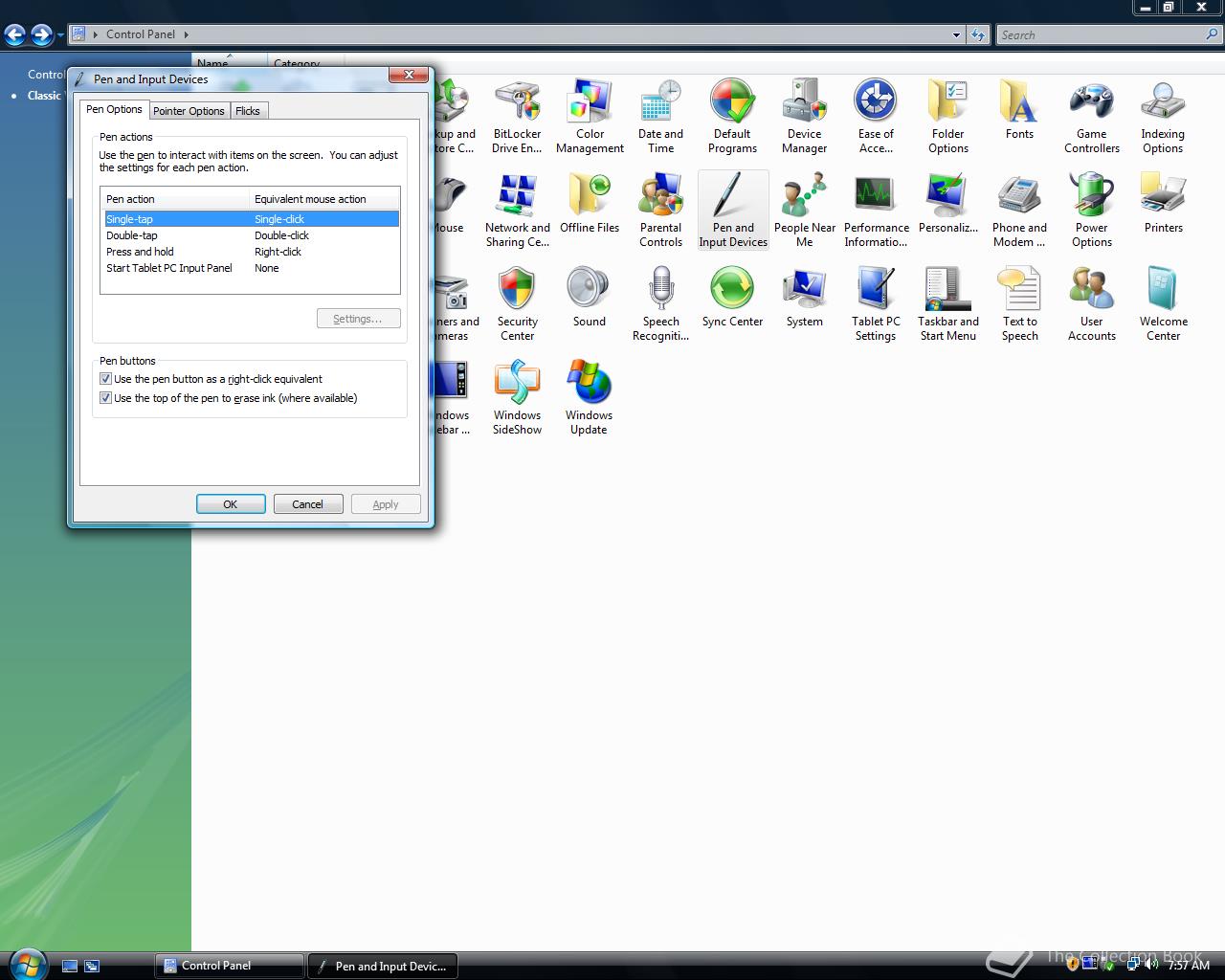Open User Accounts icon

pyautogui.click(x=1092, y=304)
